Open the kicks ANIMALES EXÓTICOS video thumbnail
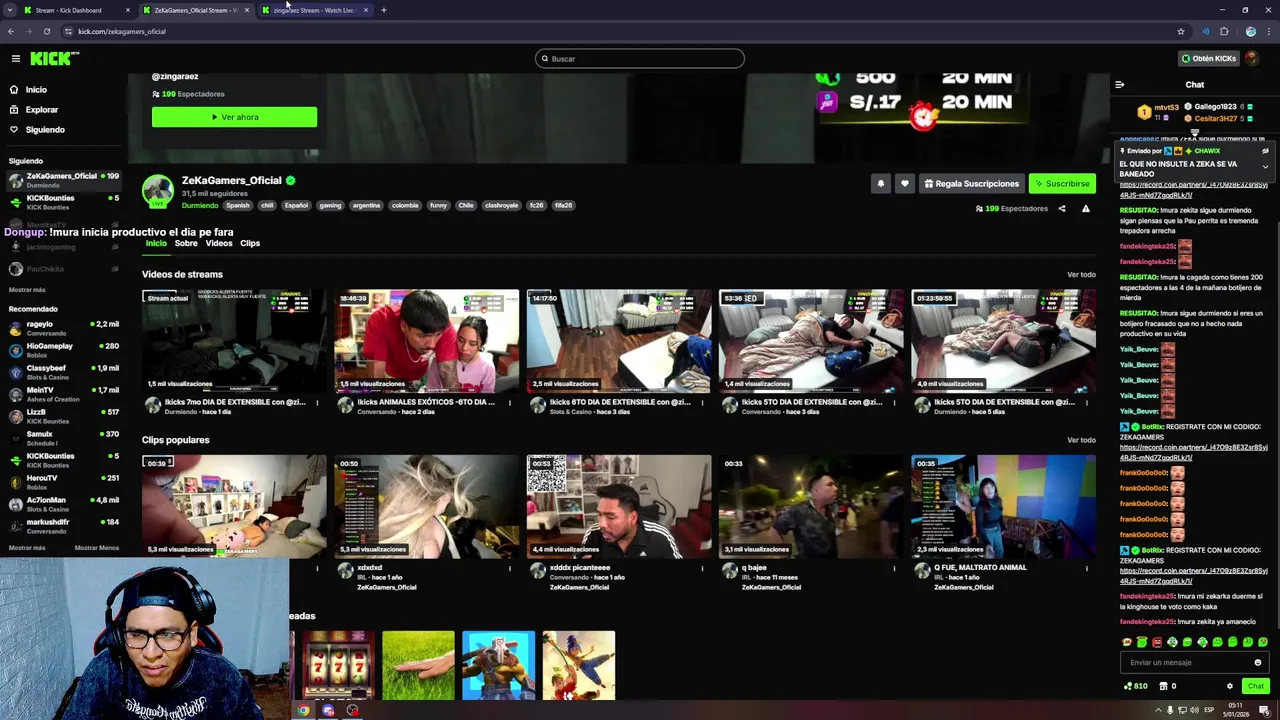The height and width of the screenshot is (720, 1280). (426, 341)
